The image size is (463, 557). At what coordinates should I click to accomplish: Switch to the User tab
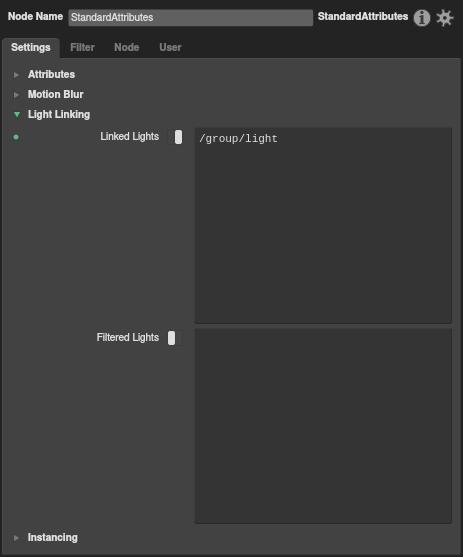[170, 47]
